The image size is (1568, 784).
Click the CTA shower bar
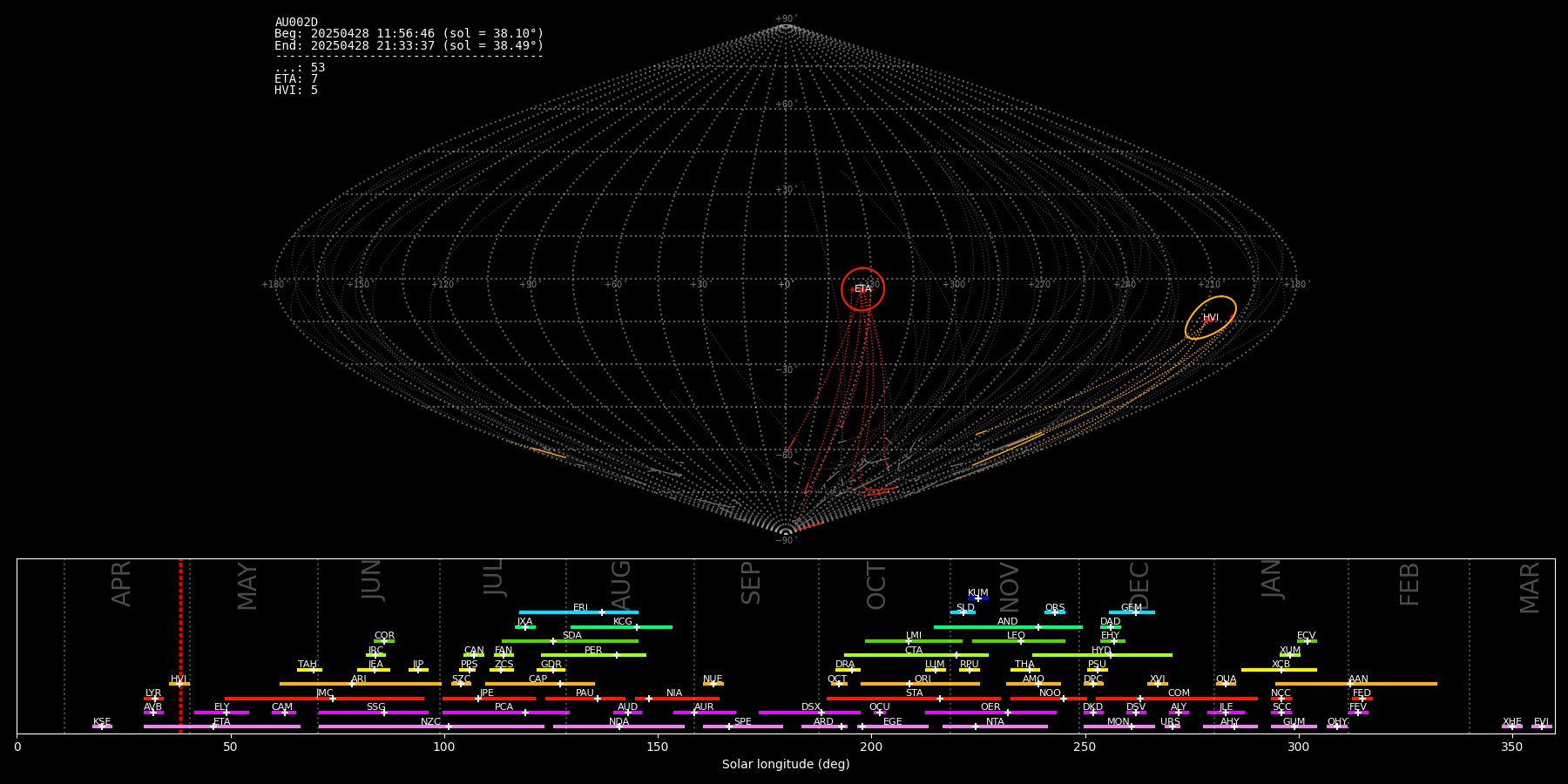[x=916, y=655]
